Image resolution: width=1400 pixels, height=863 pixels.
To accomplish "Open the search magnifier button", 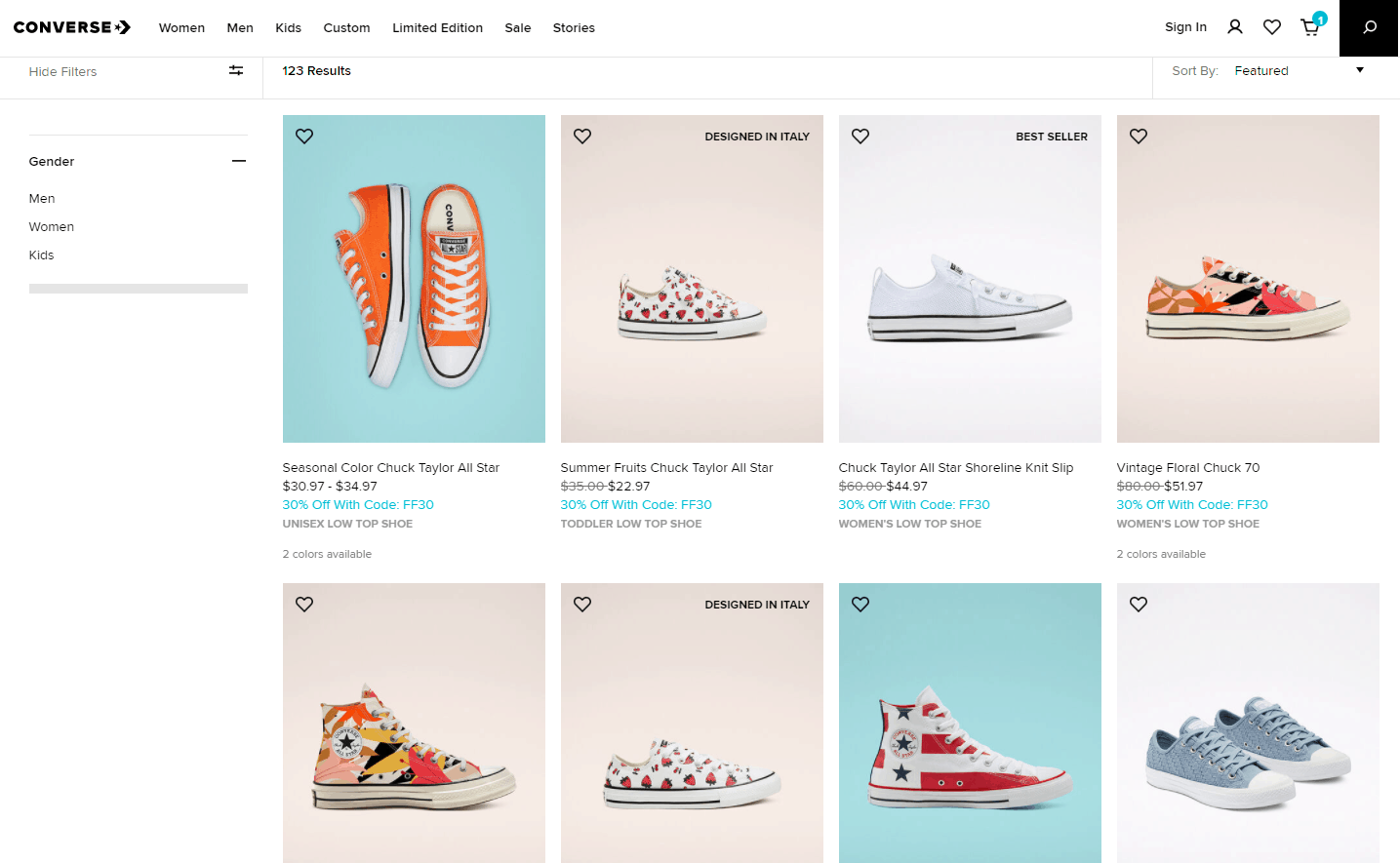I will 1370,27.
